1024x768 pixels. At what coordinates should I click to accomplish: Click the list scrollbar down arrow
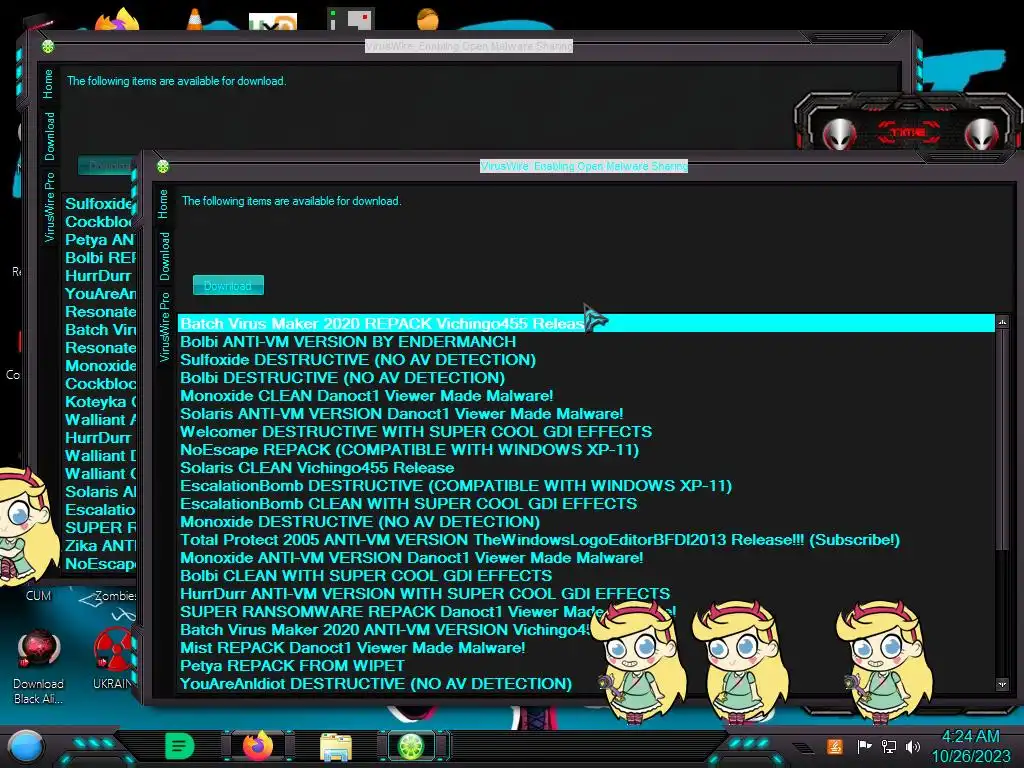pyautogui.click(x=1002, y=684)
